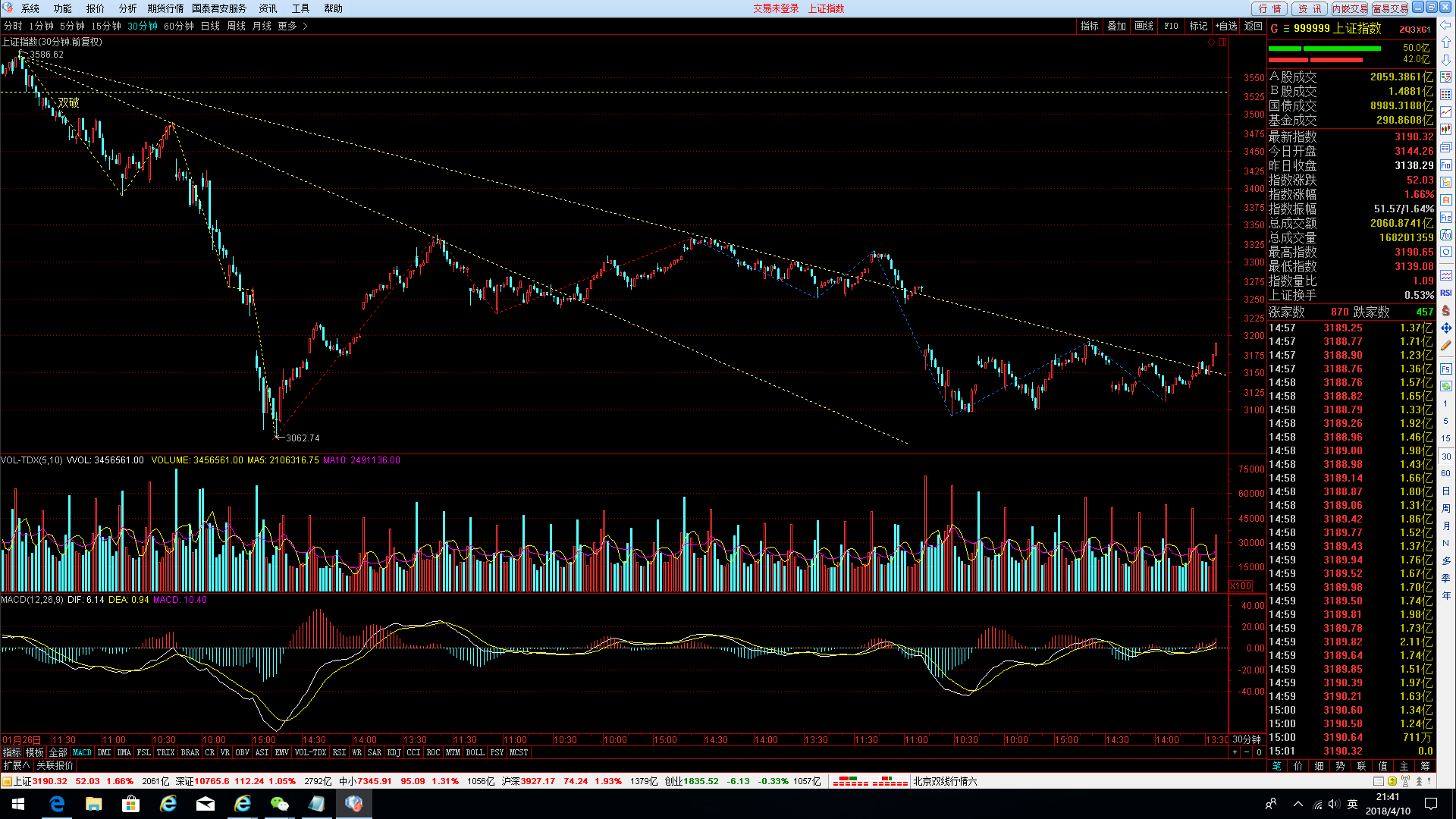This screenshot has width=1456, height=819.
Task: Click the plus zoom button below chart
Action: pyautogui.click(x=1235, y=752)
